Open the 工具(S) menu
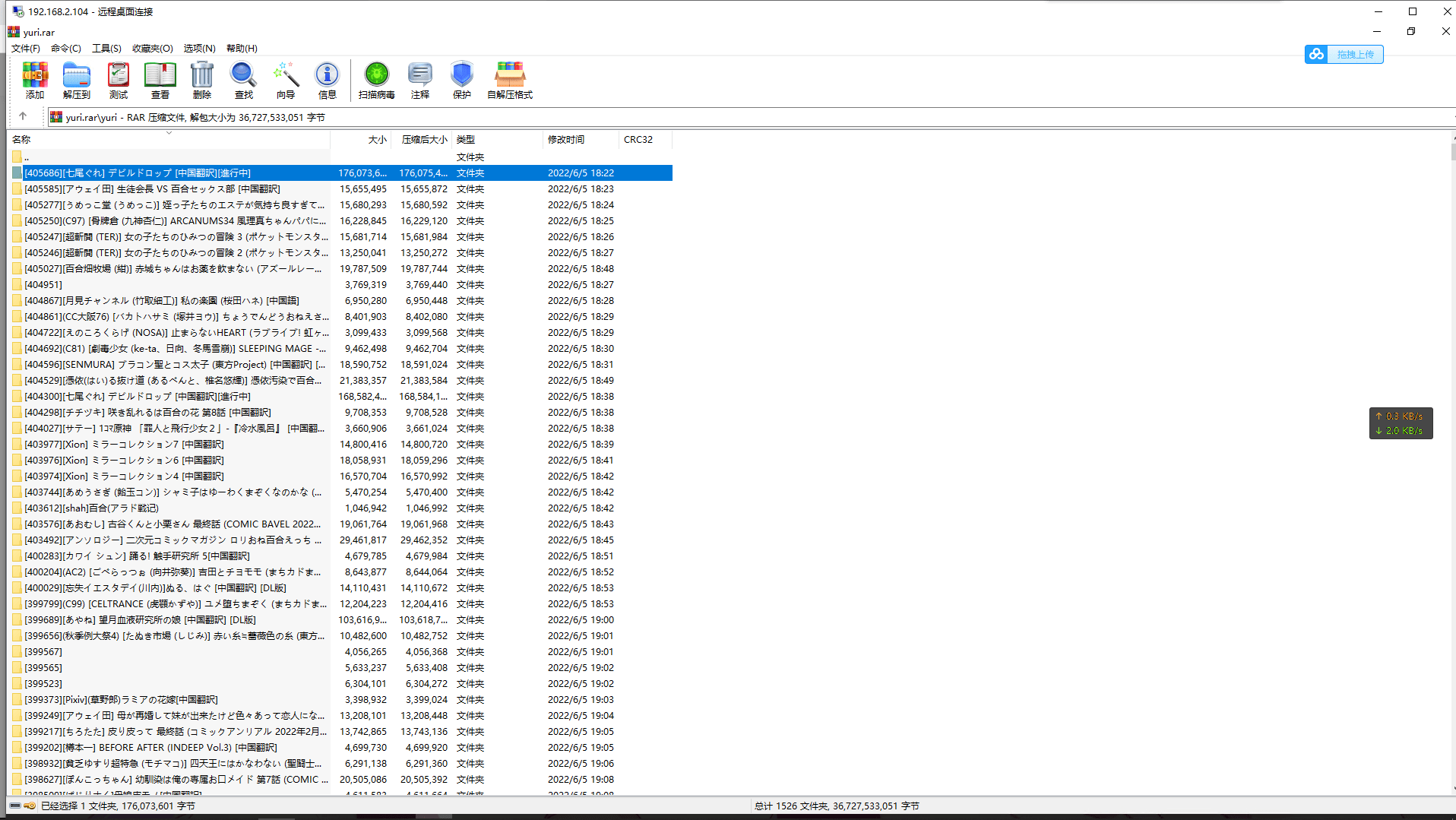This screenshot has width=1456, height=820. [x=106, y=48]
